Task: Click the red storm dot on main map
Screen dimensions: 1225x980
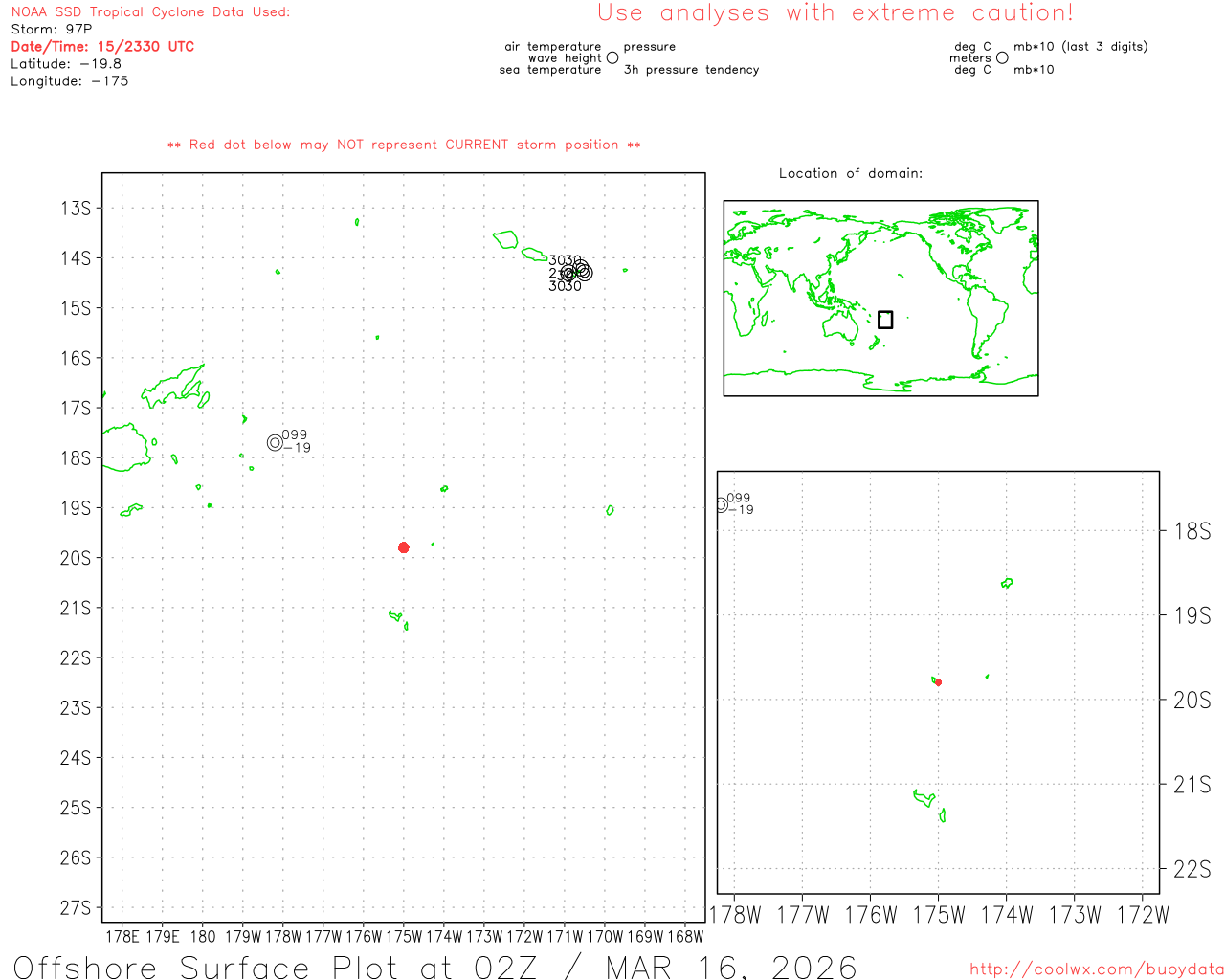Action: pos(404,547)
